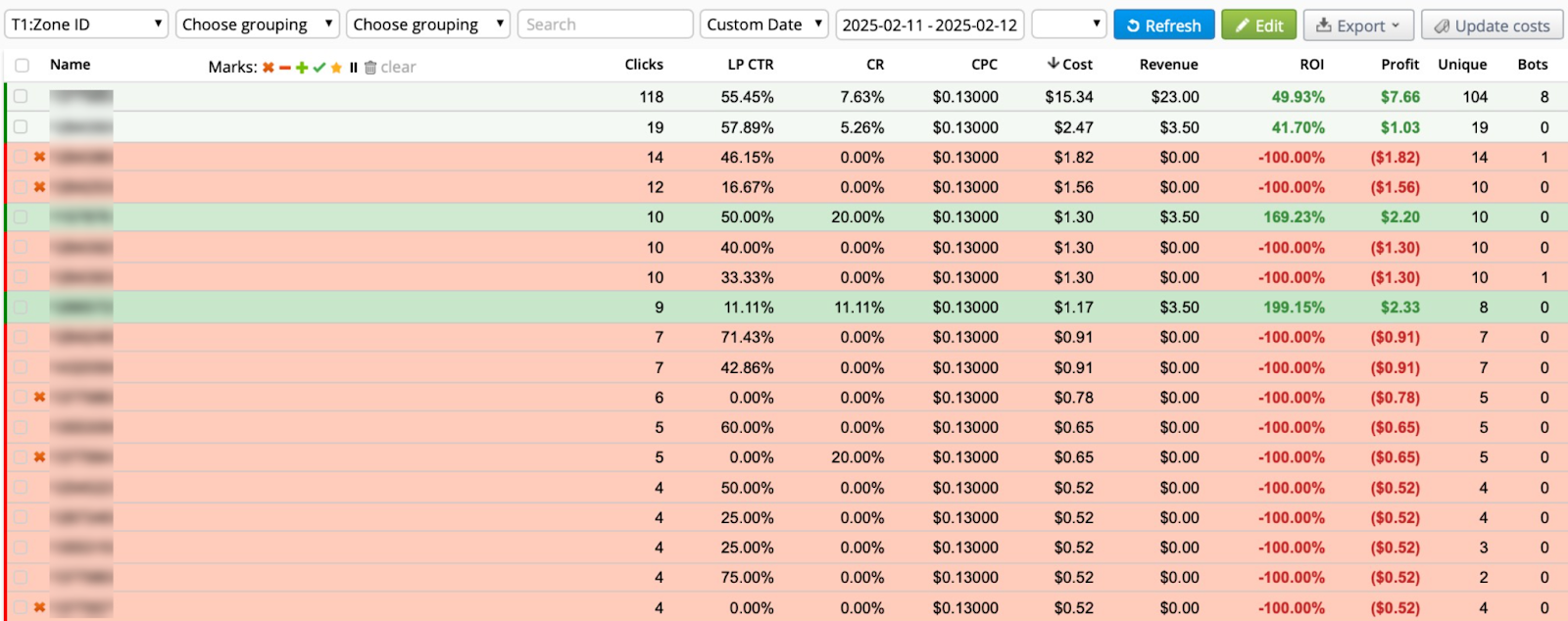Screen dimensions: 1568x621
Task: Click the trash clear marks icon
Action: point(370,68)
